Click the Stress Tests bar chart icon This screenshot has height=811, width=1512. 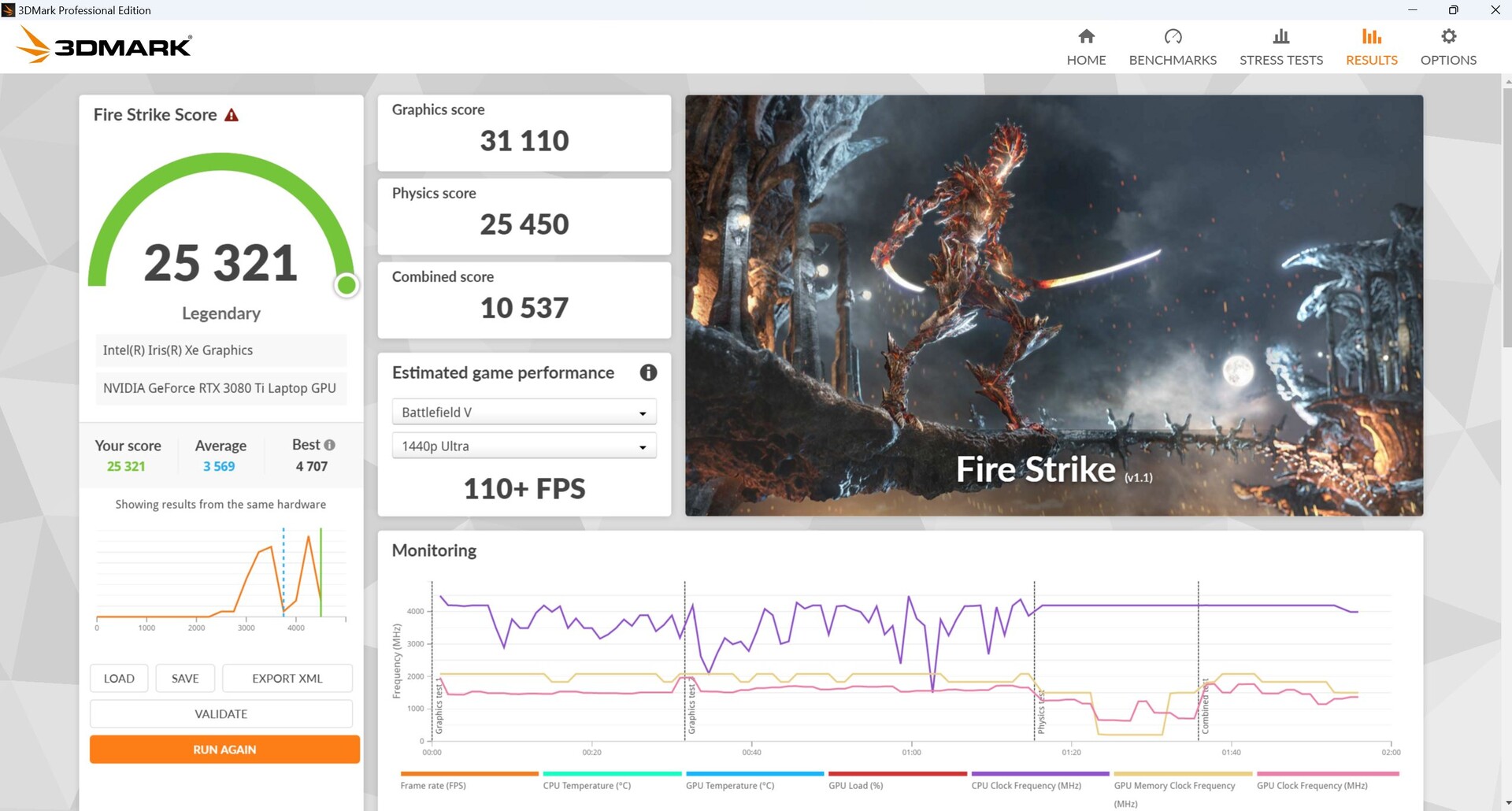(1281, 36)
